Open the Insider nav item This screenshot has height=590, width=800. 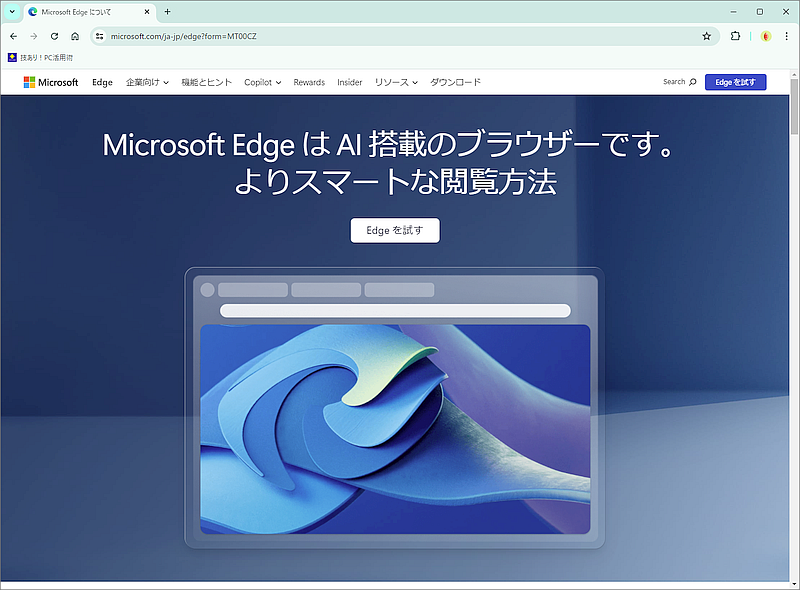pos(349,82)
